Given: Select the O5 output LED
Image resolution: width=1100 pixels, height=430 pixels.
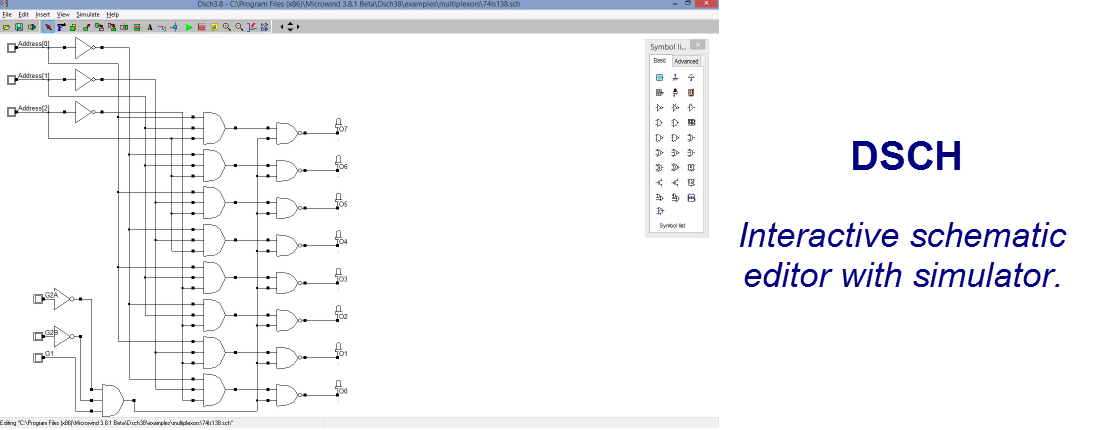Looking at the screenshot, I should click(x=339, y=199).
